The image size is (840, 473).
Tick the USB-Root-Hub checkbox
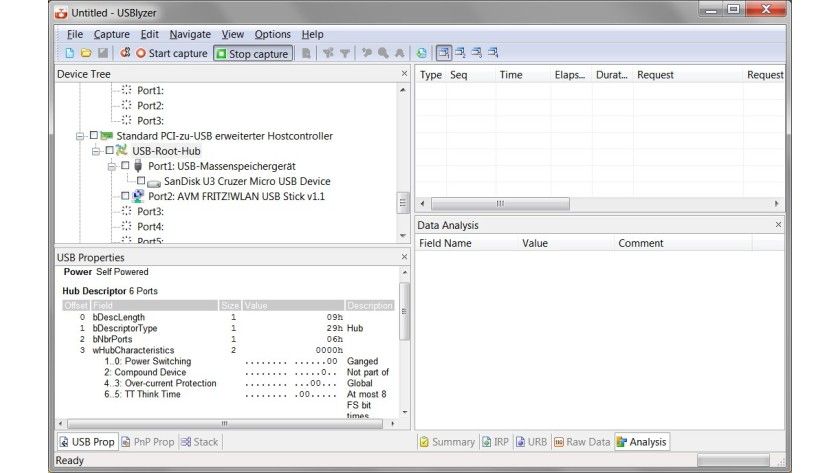109,150
